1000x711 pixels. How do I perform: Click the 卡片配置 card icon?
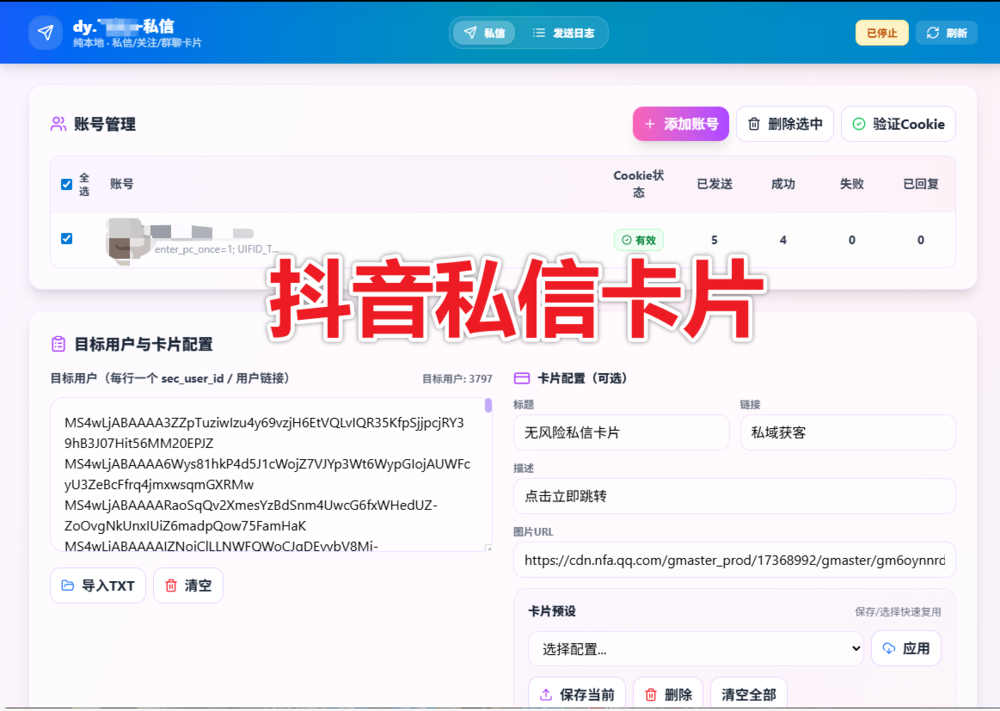click(522, 379)
